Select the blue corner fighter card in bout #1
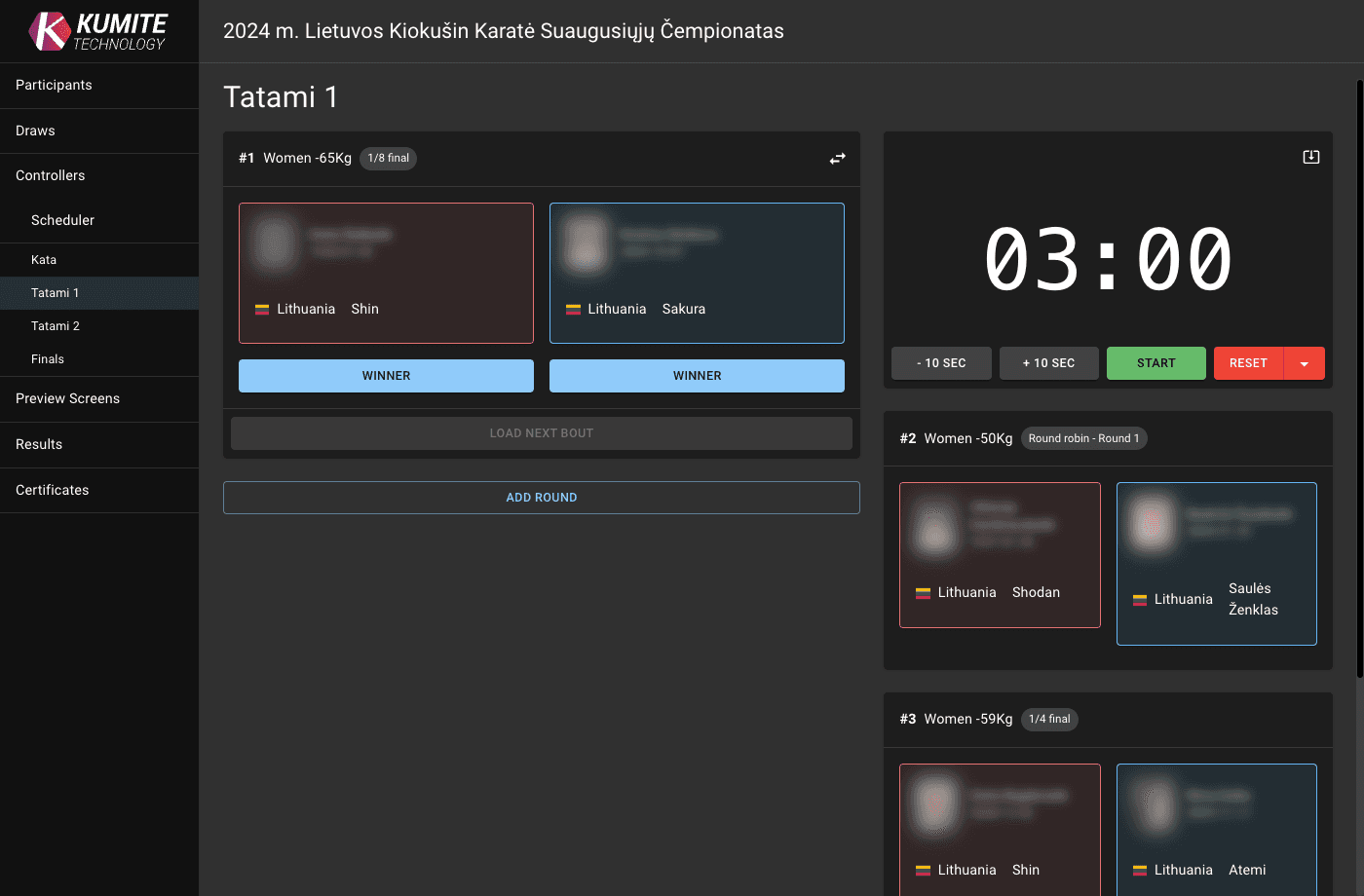1364x896 pixels. (697, 273)
